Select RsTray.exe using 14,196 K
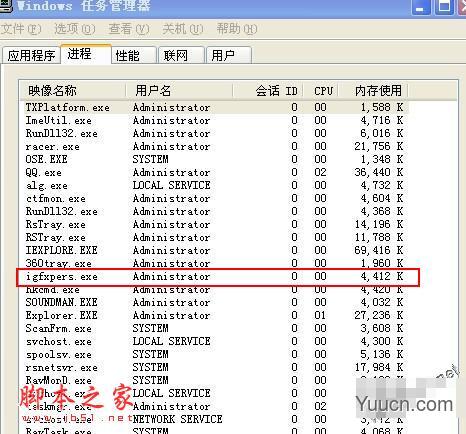The image size is (466, 434). click(x=214, y=225)
